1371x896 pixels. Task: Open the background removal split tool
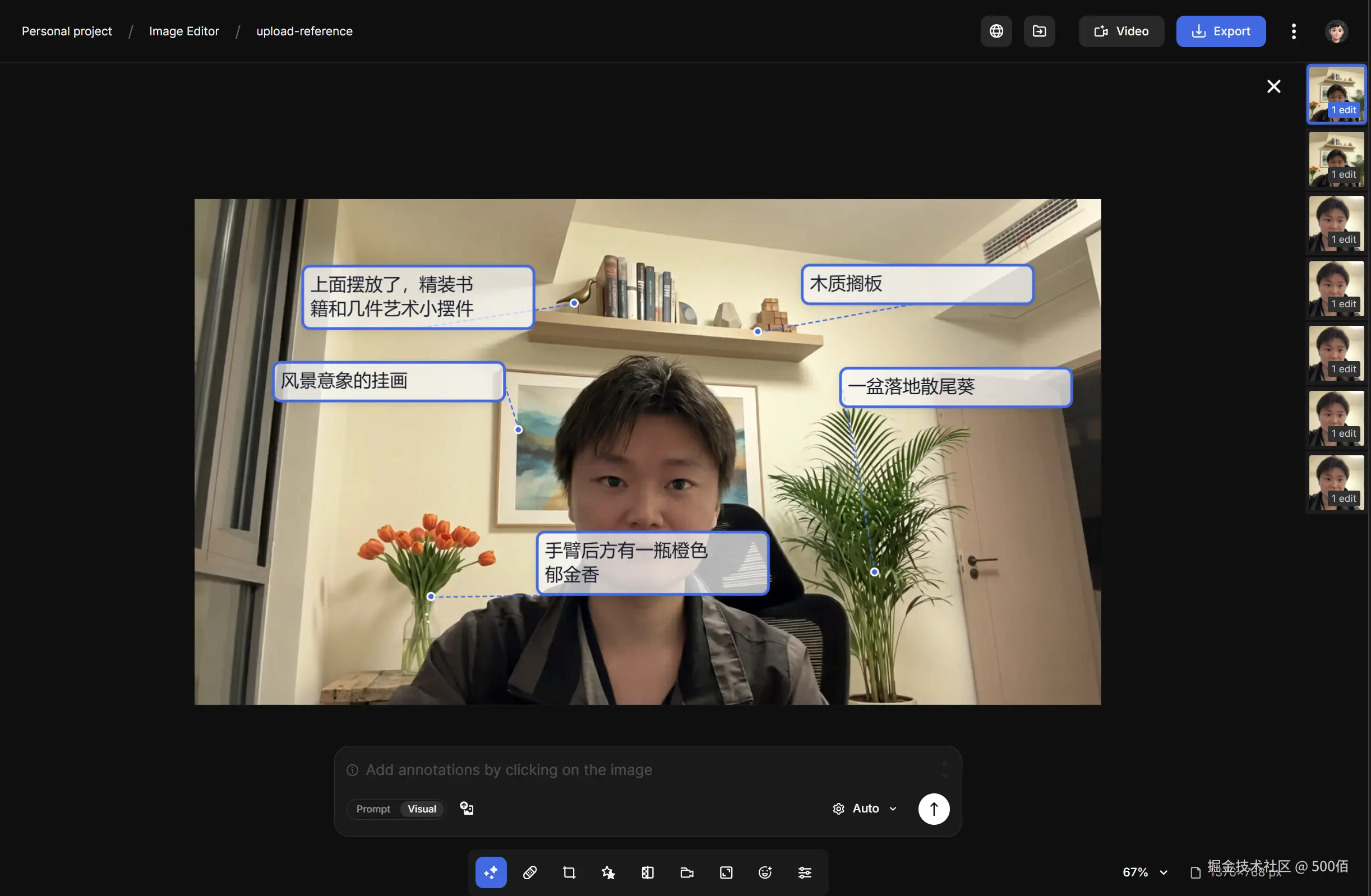[x=648, y=872]
